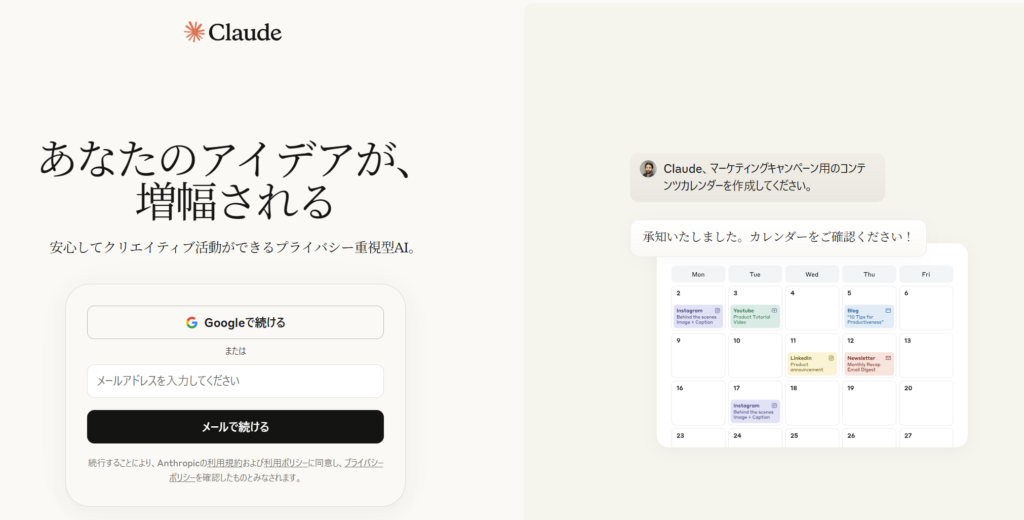
Task: Click the envelope icon on the Newsletter card
Action: [888, 358]
